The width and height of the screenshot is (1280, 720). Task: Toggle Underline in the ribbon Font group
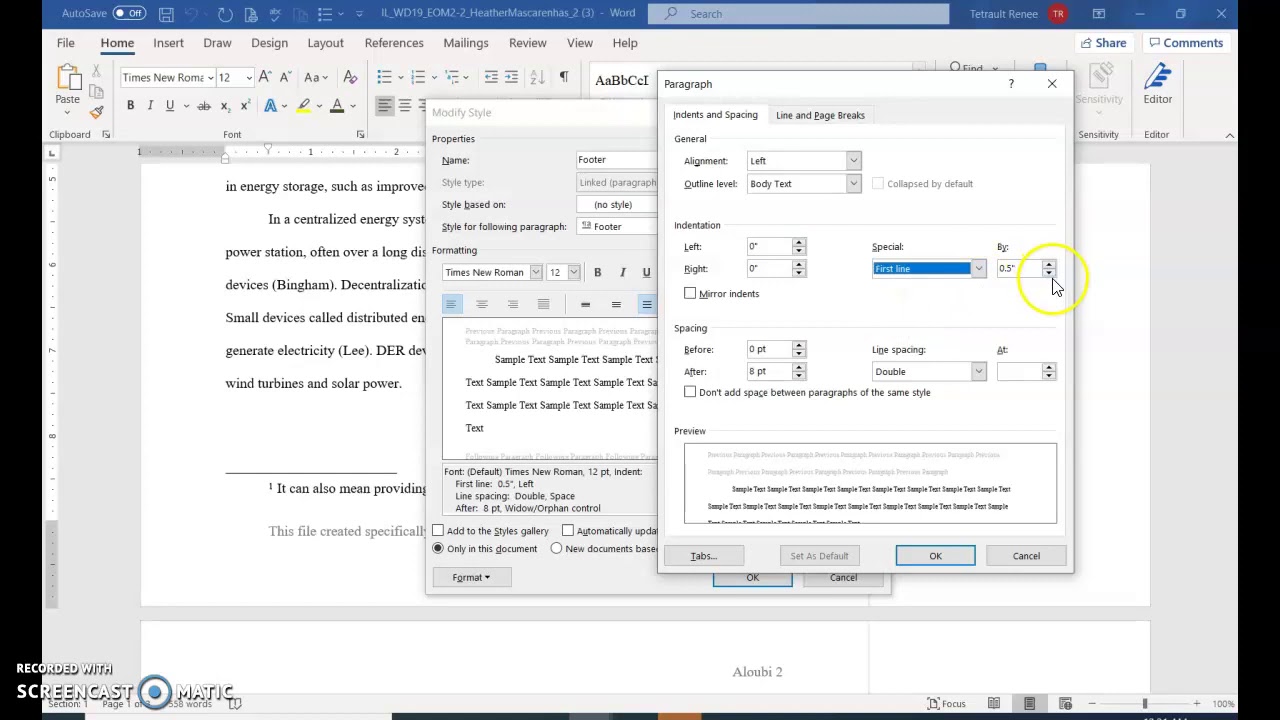coord(170,106)
